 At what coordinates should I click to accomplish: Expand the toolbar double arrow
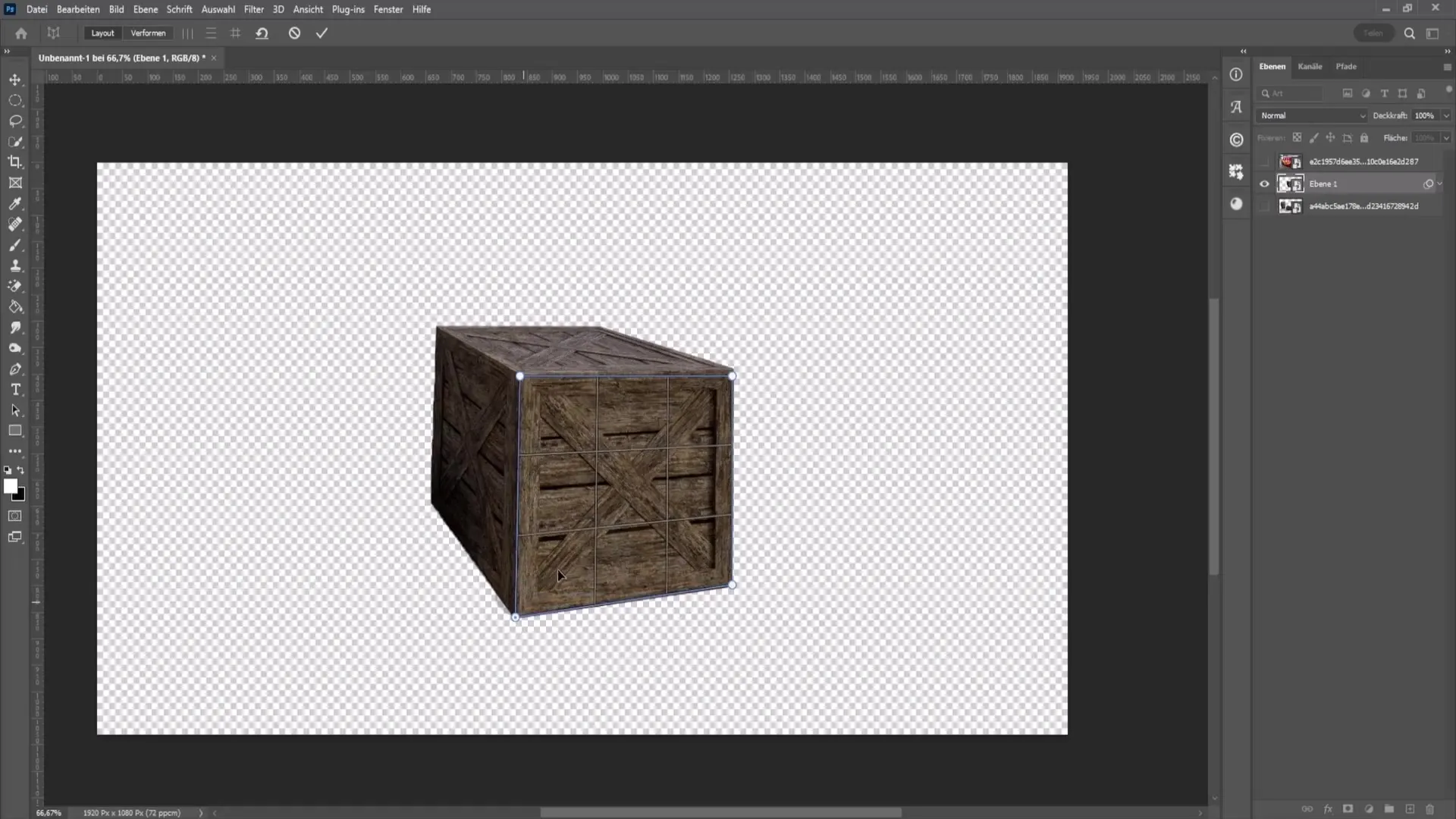(x=7, y=52)
